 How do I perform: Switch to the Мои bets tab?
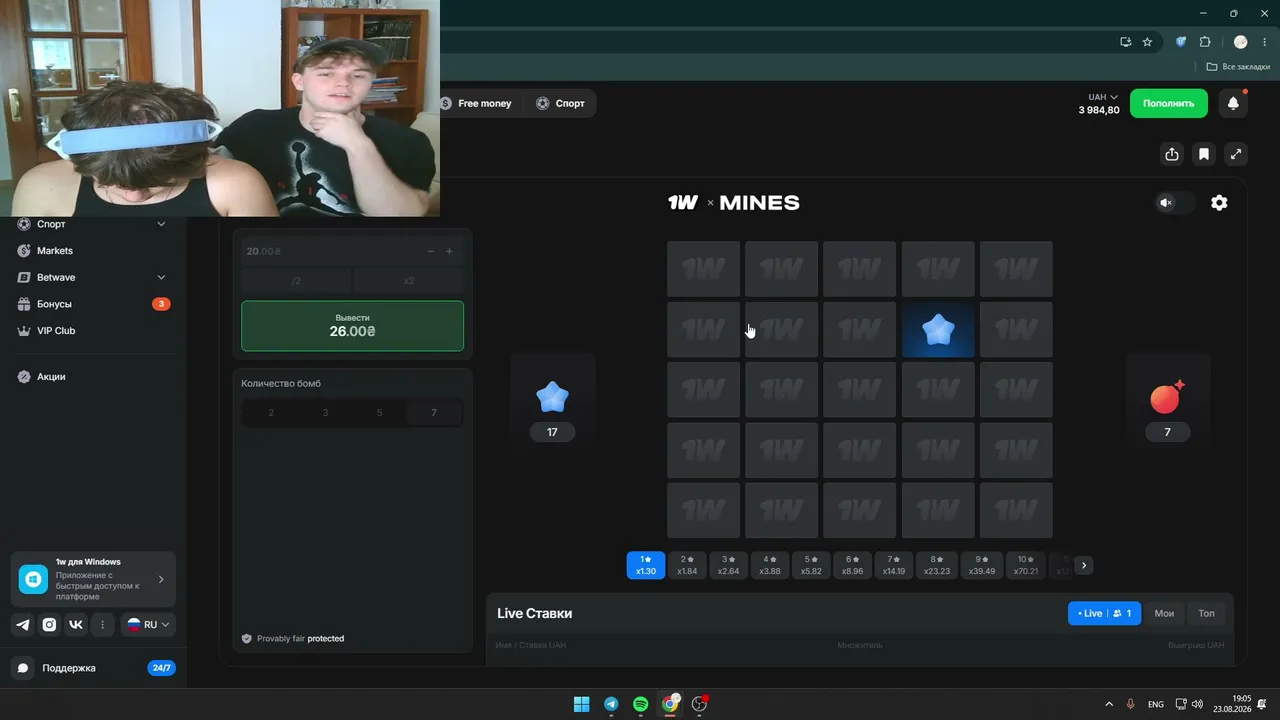(x=1164, y=613)
